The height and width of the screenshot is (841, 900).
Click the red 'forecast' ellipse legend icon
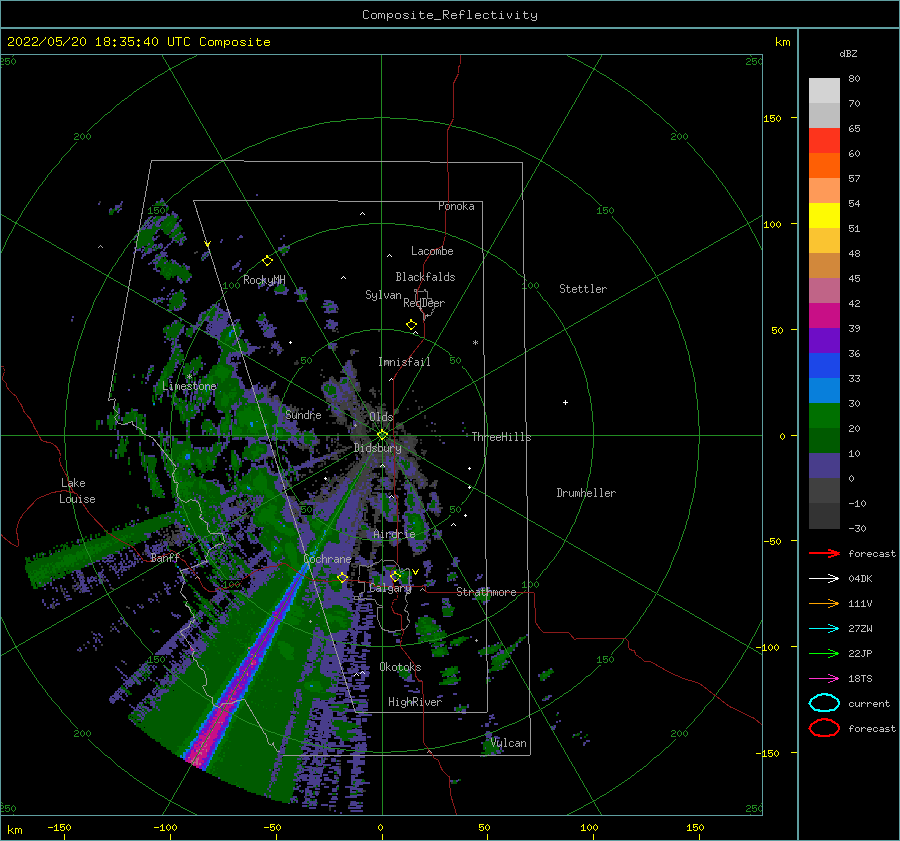824,728
